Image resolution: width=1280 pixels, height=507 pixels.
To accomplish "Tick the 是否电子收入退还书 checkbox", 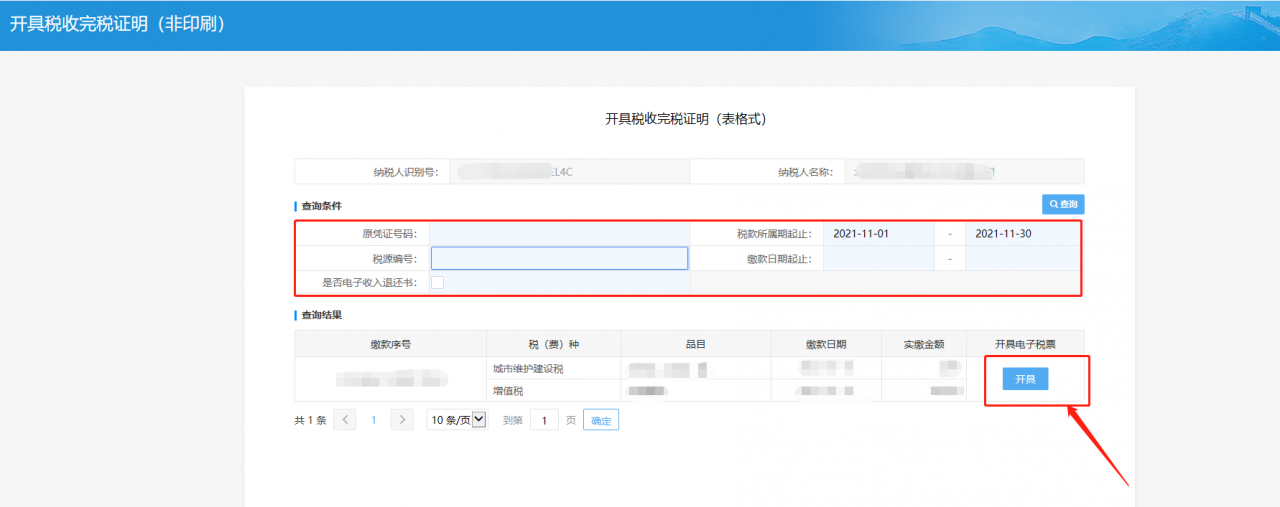I will [x=437, y=283].
